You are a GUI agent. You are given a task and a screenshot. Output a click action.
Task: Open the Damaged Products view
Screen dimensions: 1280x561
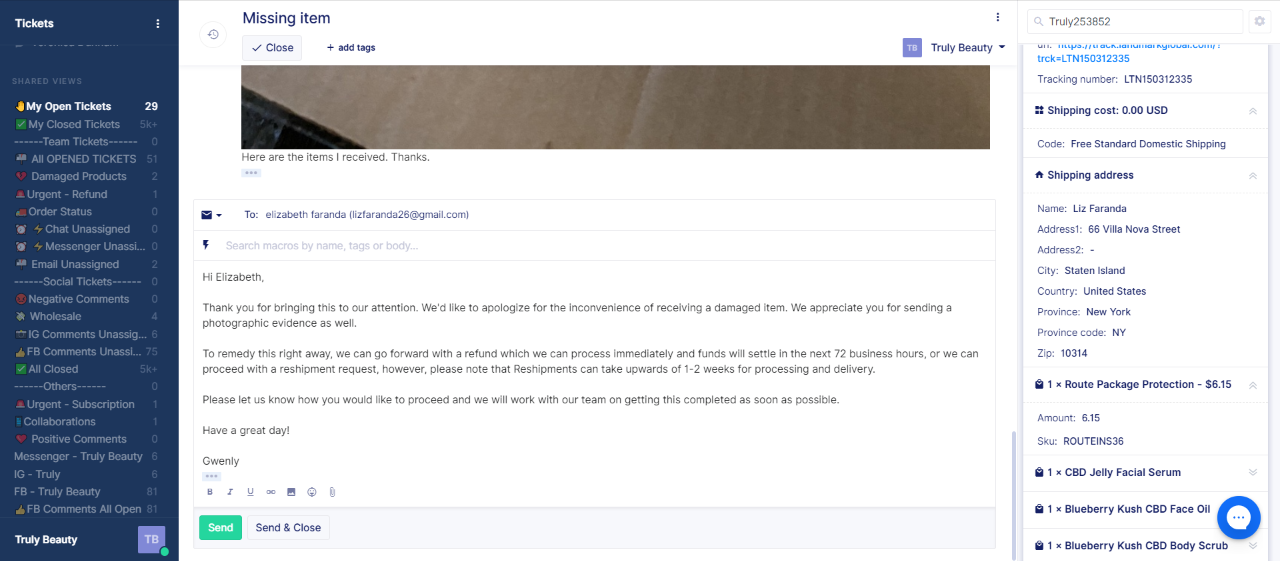(x=79, y=177)
